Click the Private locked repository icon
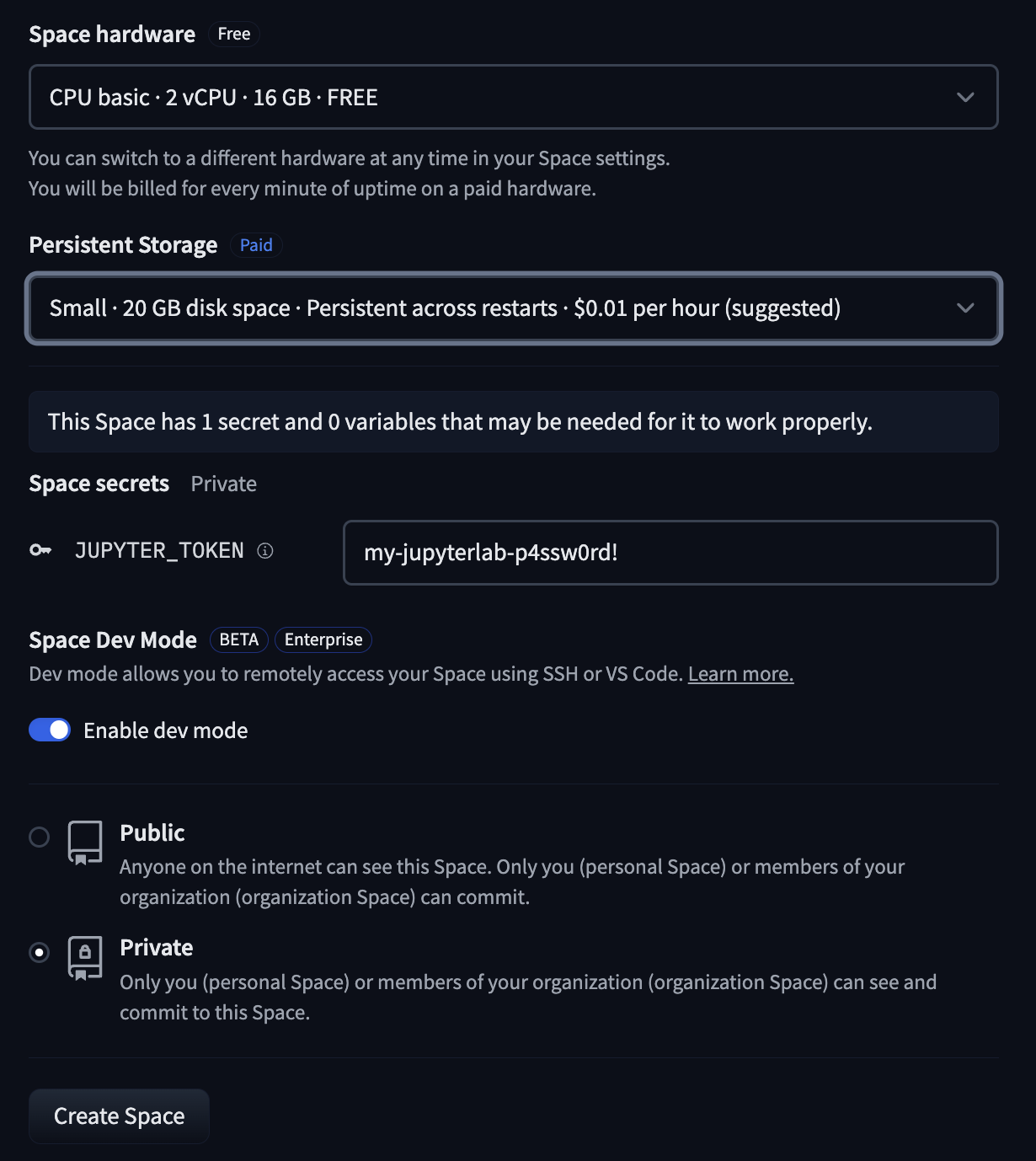The width and height of the screenshot is (1036, 1161). click(85, 958)
